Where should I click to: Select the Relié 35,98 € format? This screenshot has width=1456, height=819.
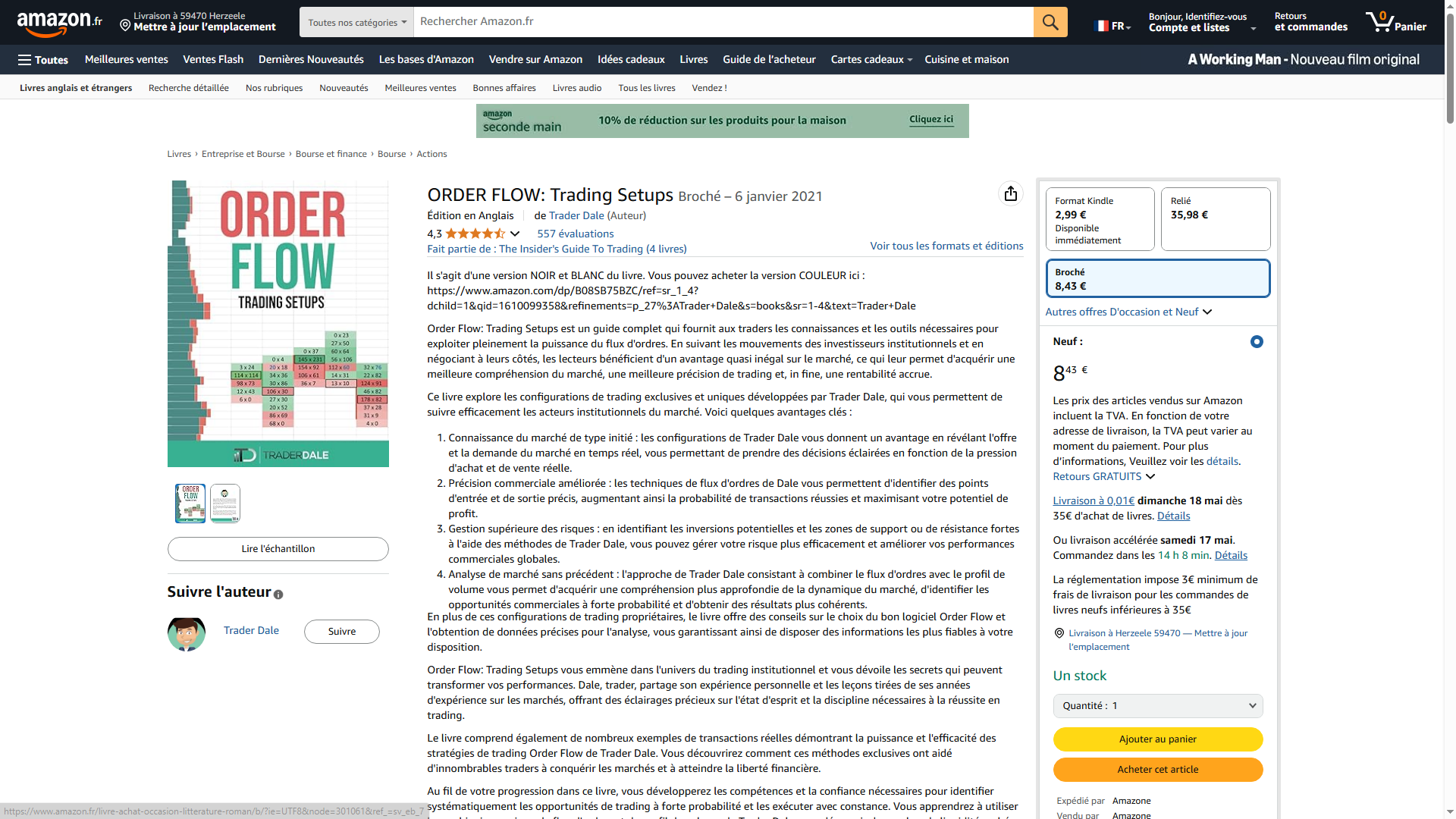tap(1215, 219)
